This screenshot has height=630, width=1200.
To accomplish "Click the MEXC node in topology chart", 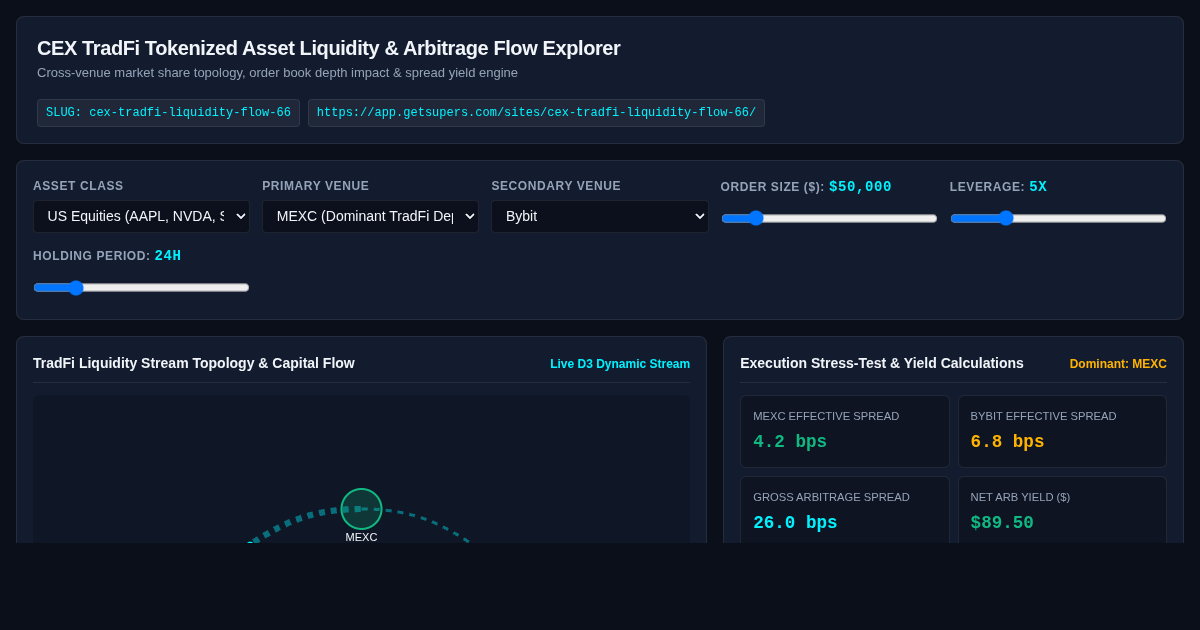I will pos(361,509).
